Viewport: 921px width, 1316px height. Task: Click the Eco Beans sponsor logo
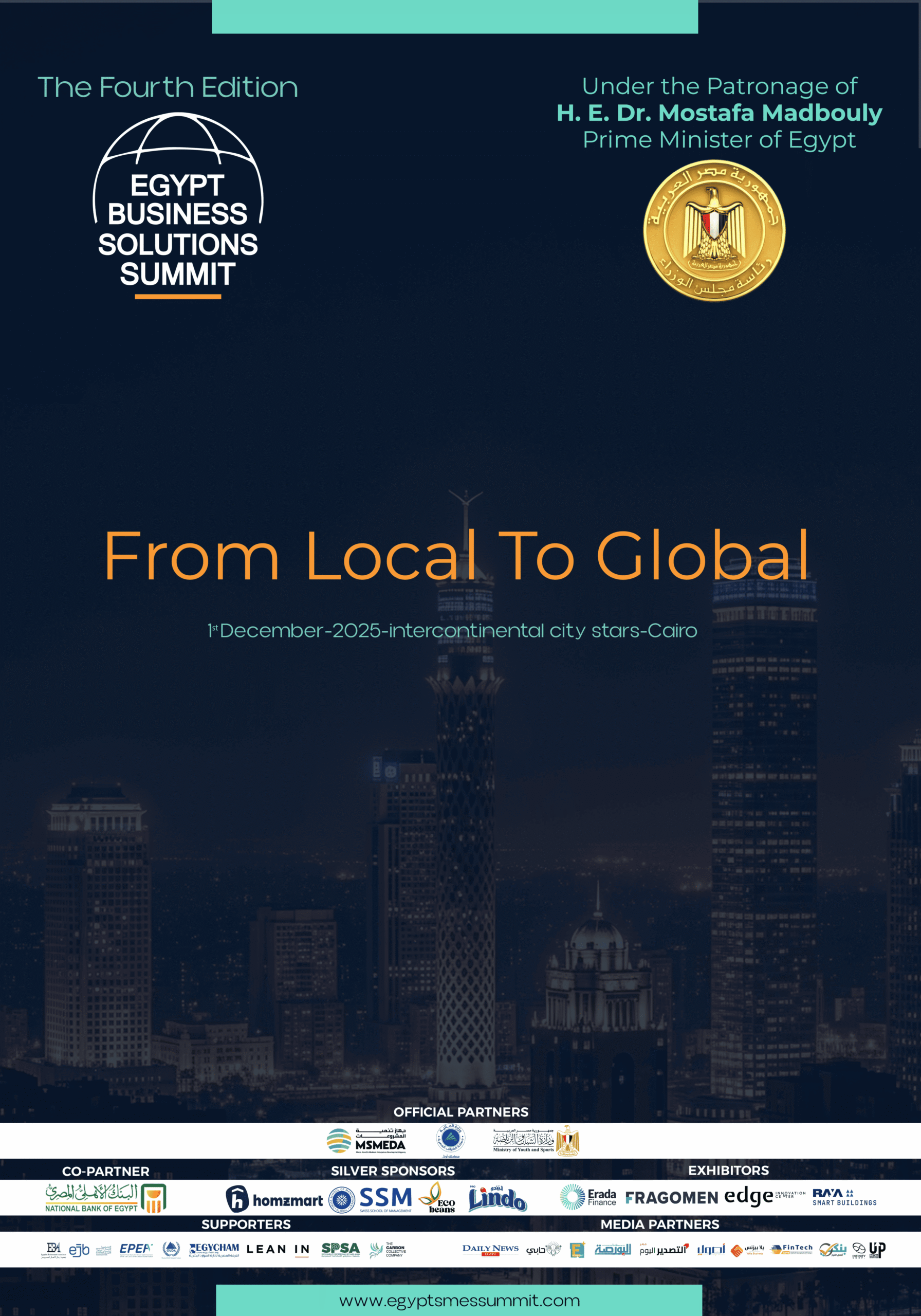437,1198
